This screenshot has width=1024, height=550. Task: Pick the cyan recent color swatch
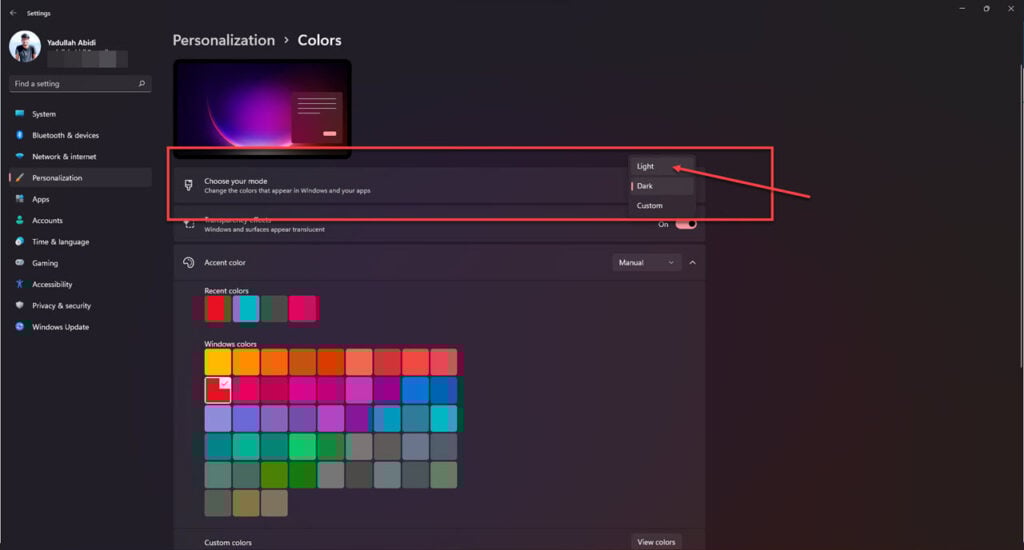[246, 309]
